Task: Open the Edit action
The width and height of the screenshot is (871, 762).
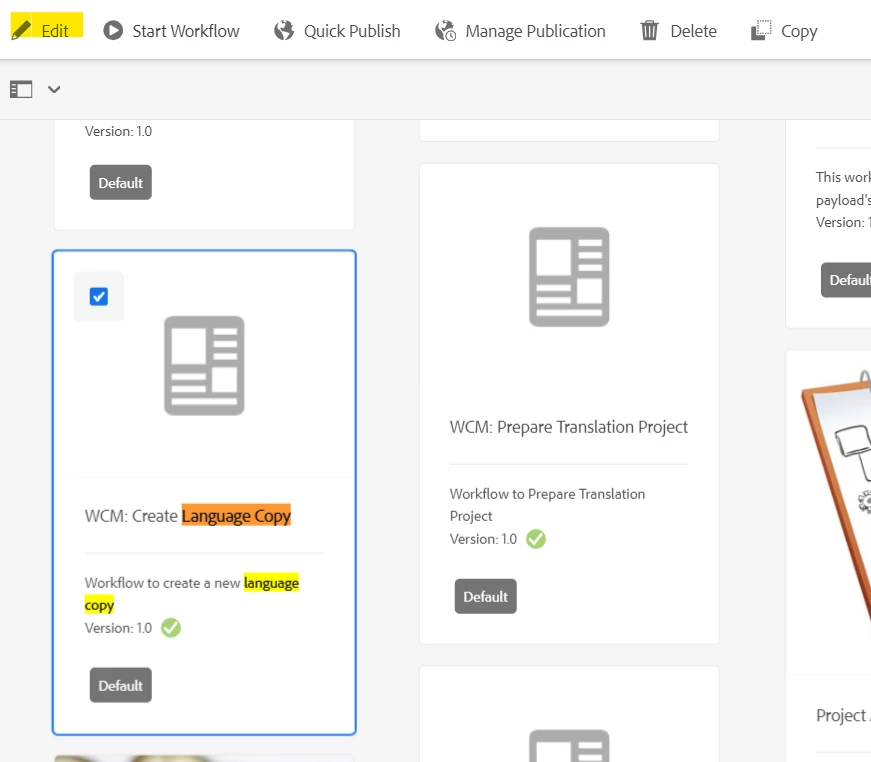Action: point(54,31)
